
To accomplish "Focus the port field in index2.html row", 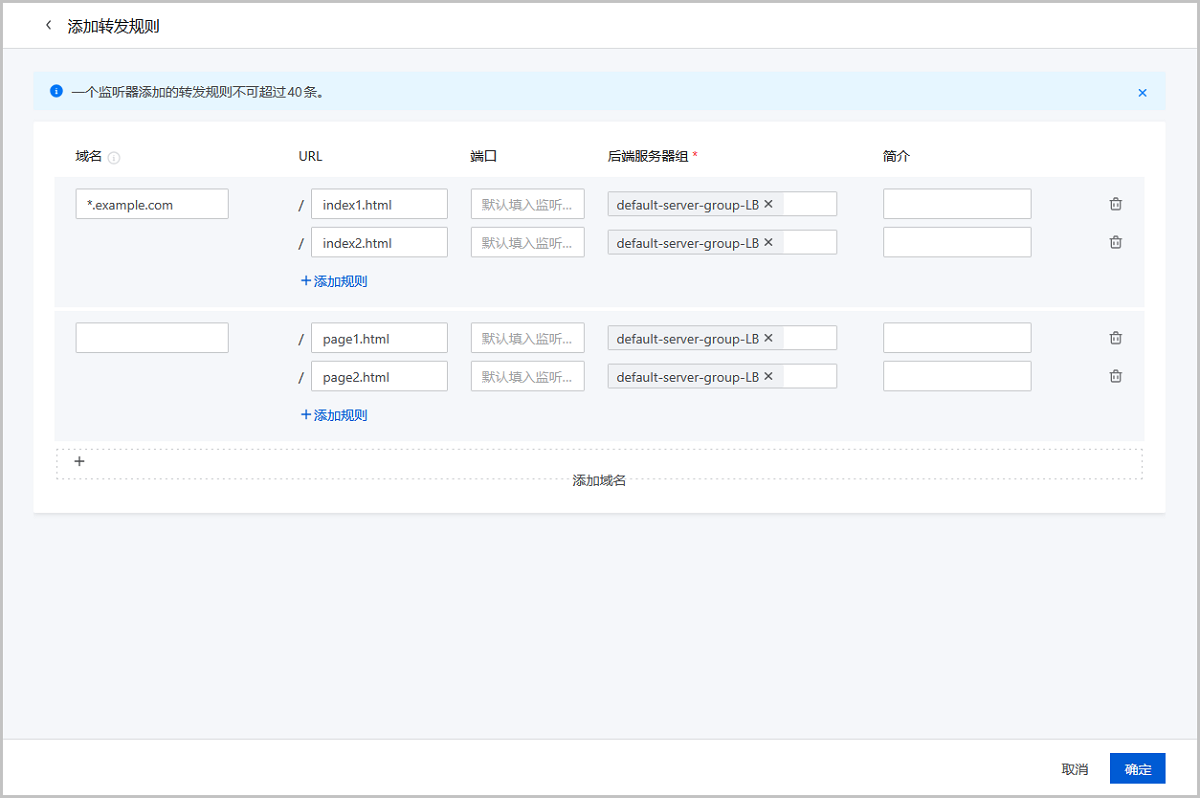I will pyautogui.click(x=528, y=242).
